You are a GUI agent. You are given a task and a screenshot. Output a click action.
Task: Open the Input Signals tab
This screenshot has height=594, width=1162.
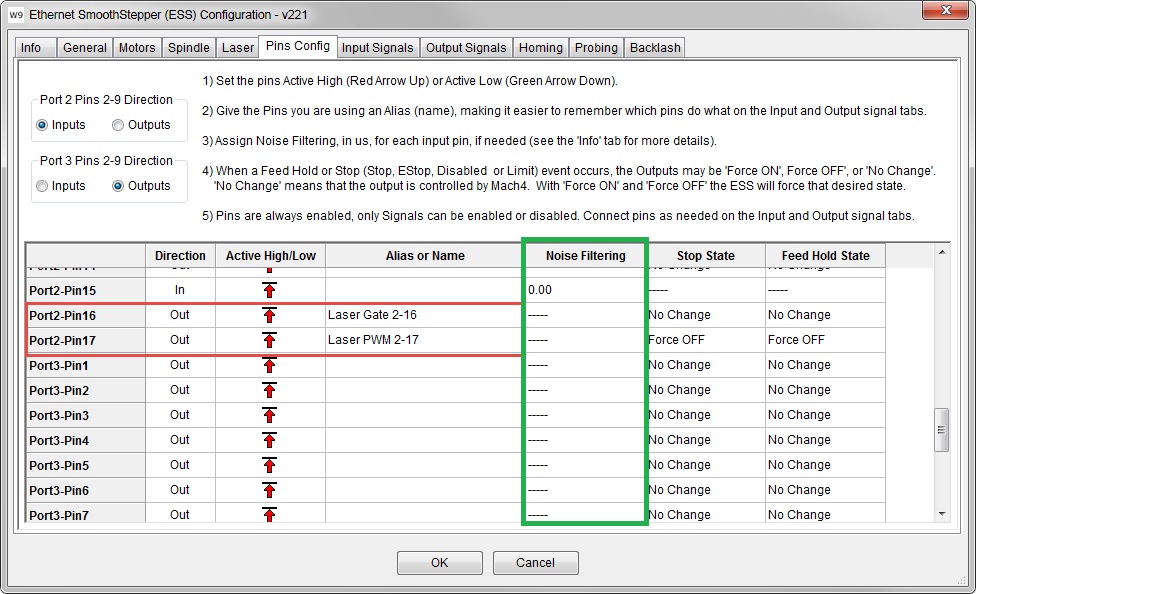[377, 47]
